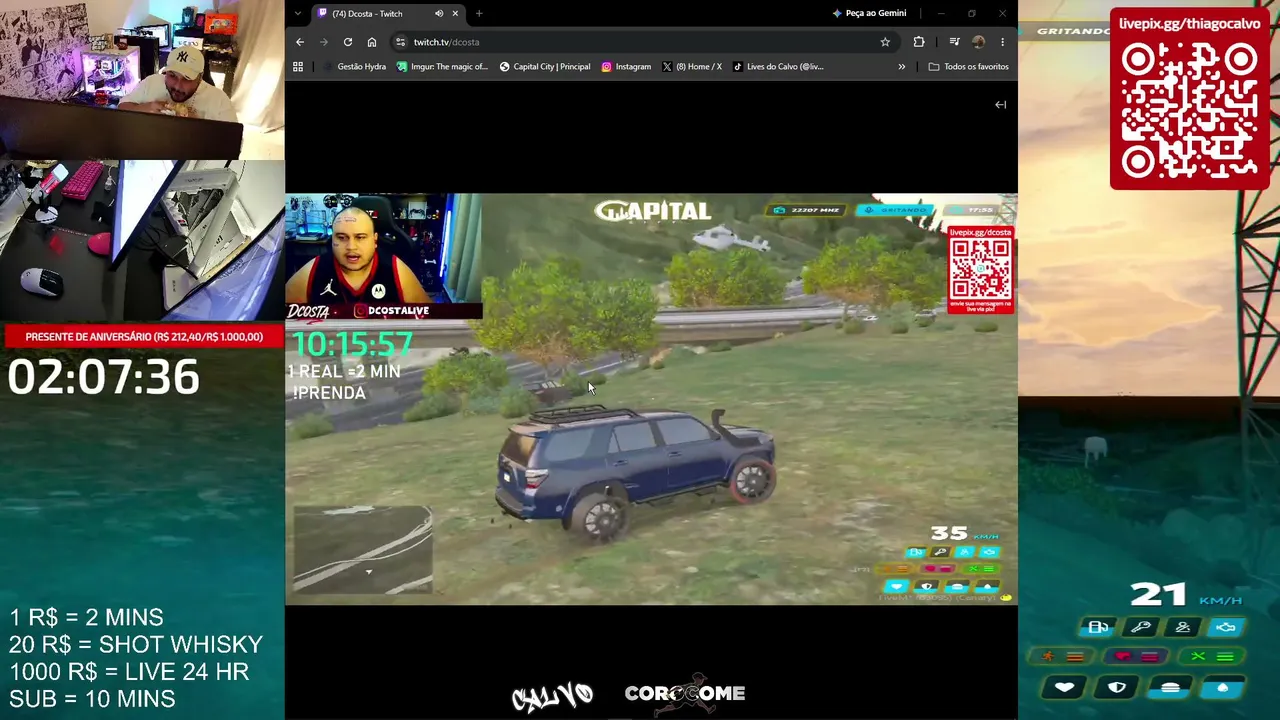Image resolution: width=1280 pixels, height=720 pixels.
Task: Click the overhead desk camera feed
Action: (142, 241)
